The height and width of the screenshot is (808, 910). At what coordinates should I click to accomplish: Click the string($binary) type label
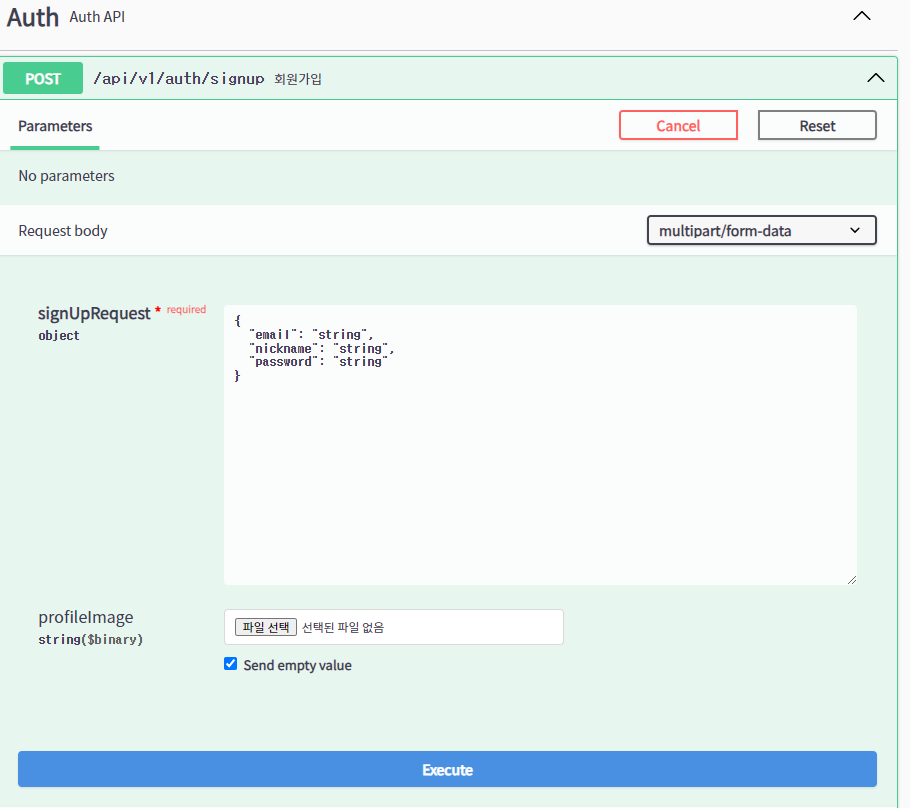(91, 640)
